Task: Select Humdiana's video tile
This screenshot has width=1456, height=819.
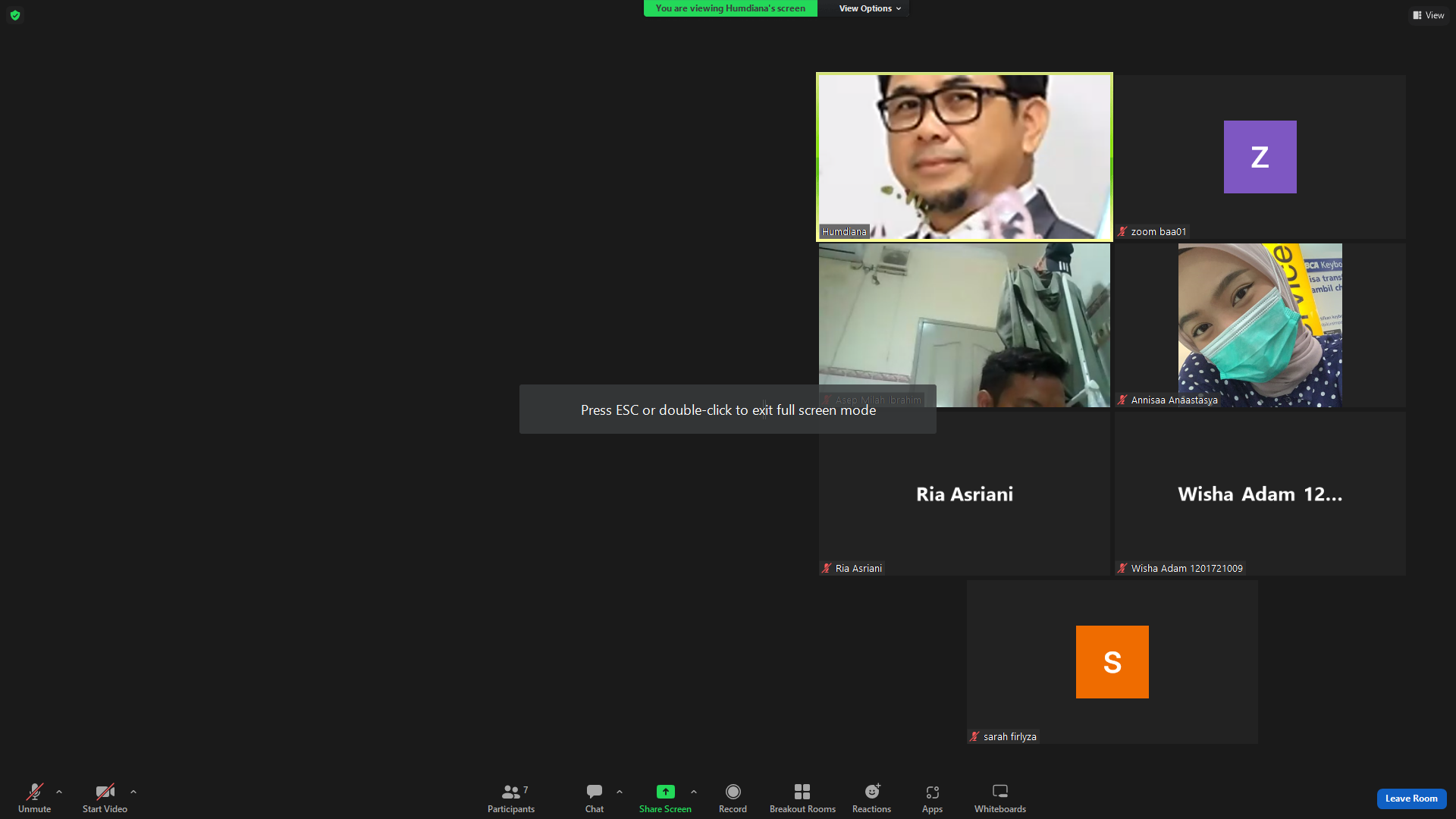Action: pos(964,157)
